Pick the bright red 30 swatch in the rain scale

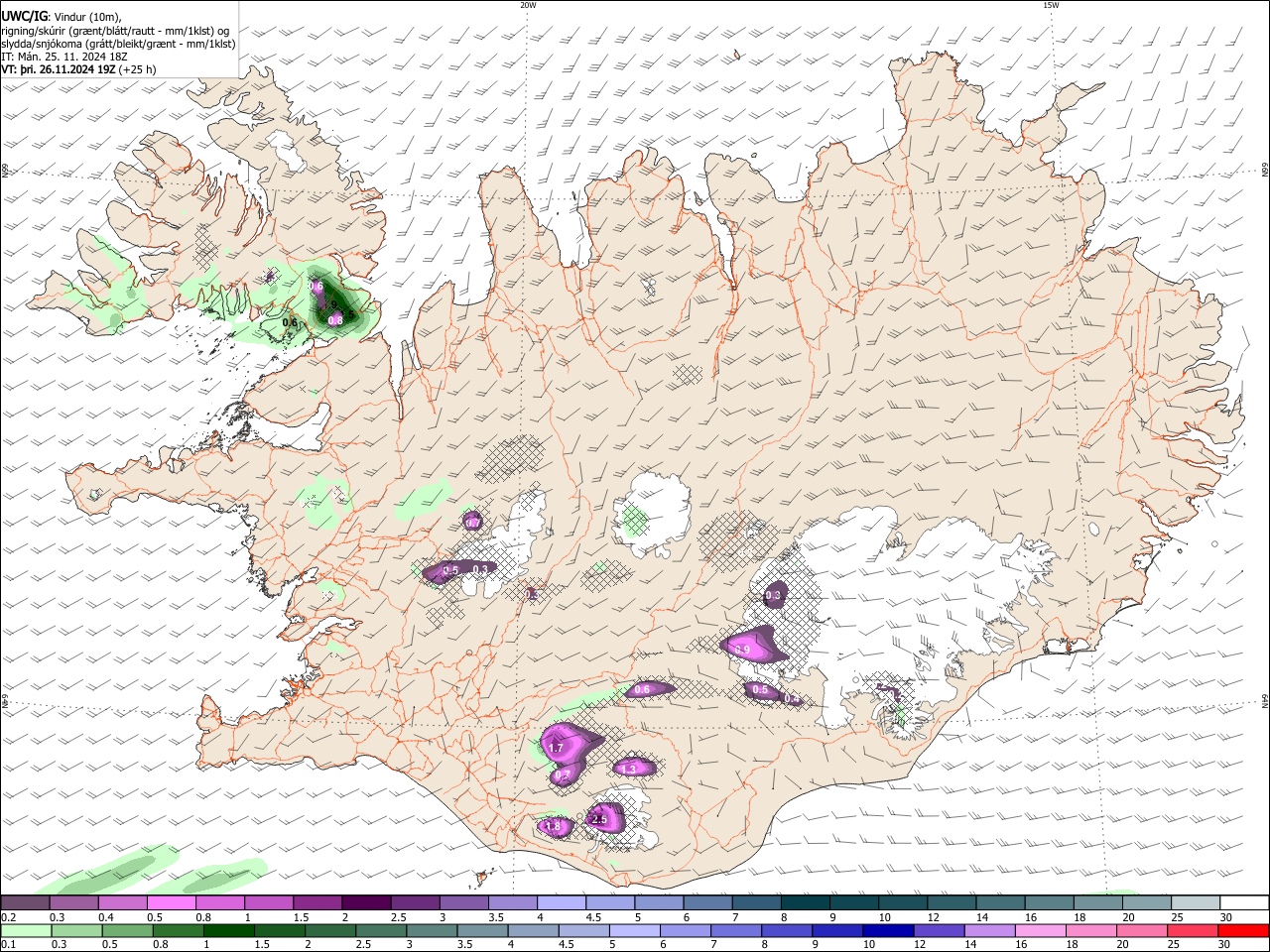point(1243,930)
